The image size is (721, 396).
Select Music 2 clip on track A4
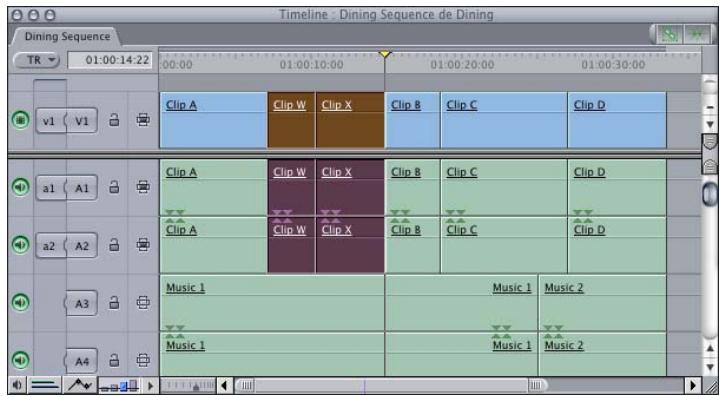tap(602, 354)
